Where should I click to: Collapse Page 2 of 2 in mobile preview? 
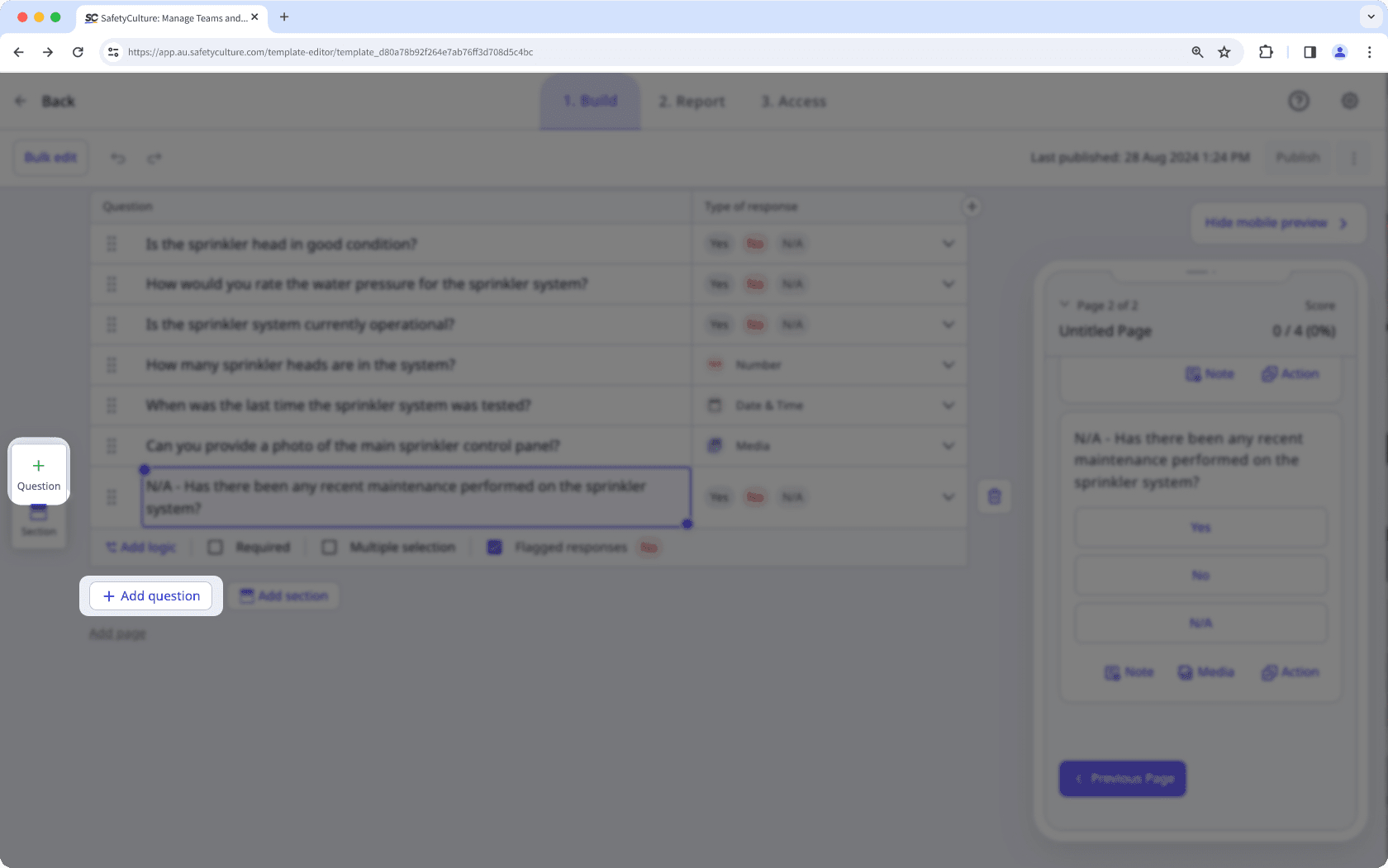coord(1064,305)
